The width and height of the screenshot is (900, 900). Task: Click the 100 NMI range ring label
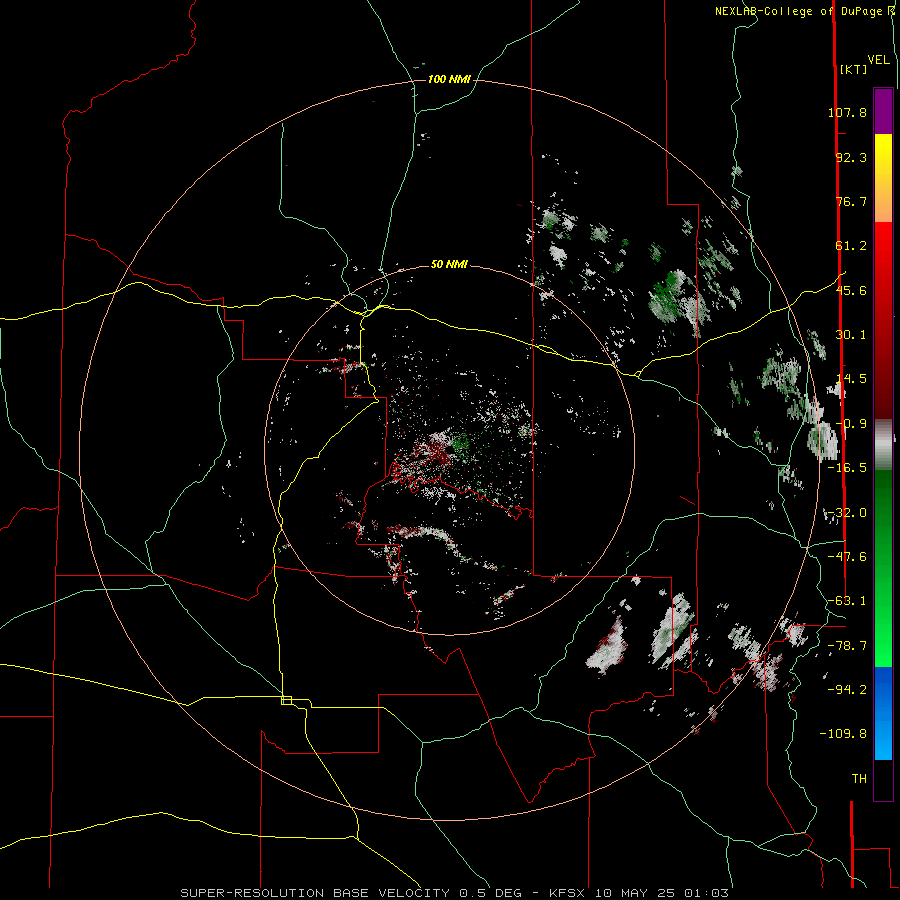(449, 79)
